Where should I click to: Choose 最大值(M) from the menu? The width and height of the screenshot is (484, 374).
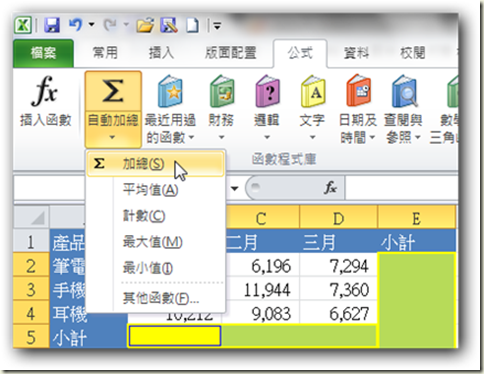coord(155,242)
